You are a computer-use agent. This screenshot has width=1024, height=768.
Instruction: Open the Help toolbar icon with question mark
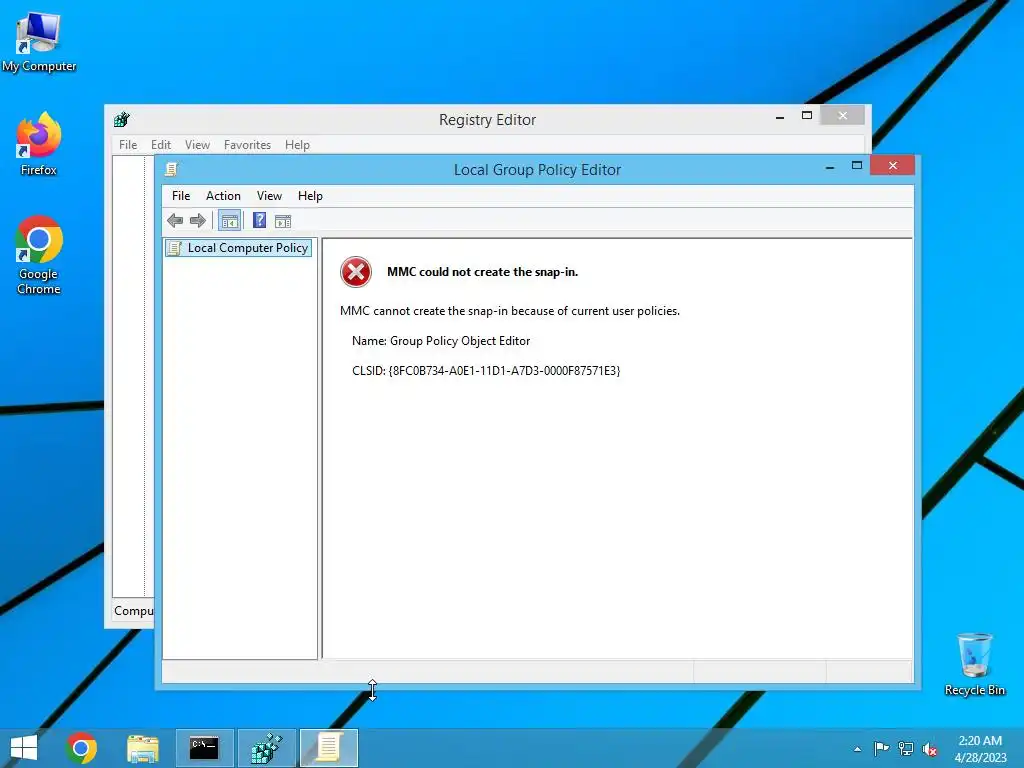(x=259, y=221)
